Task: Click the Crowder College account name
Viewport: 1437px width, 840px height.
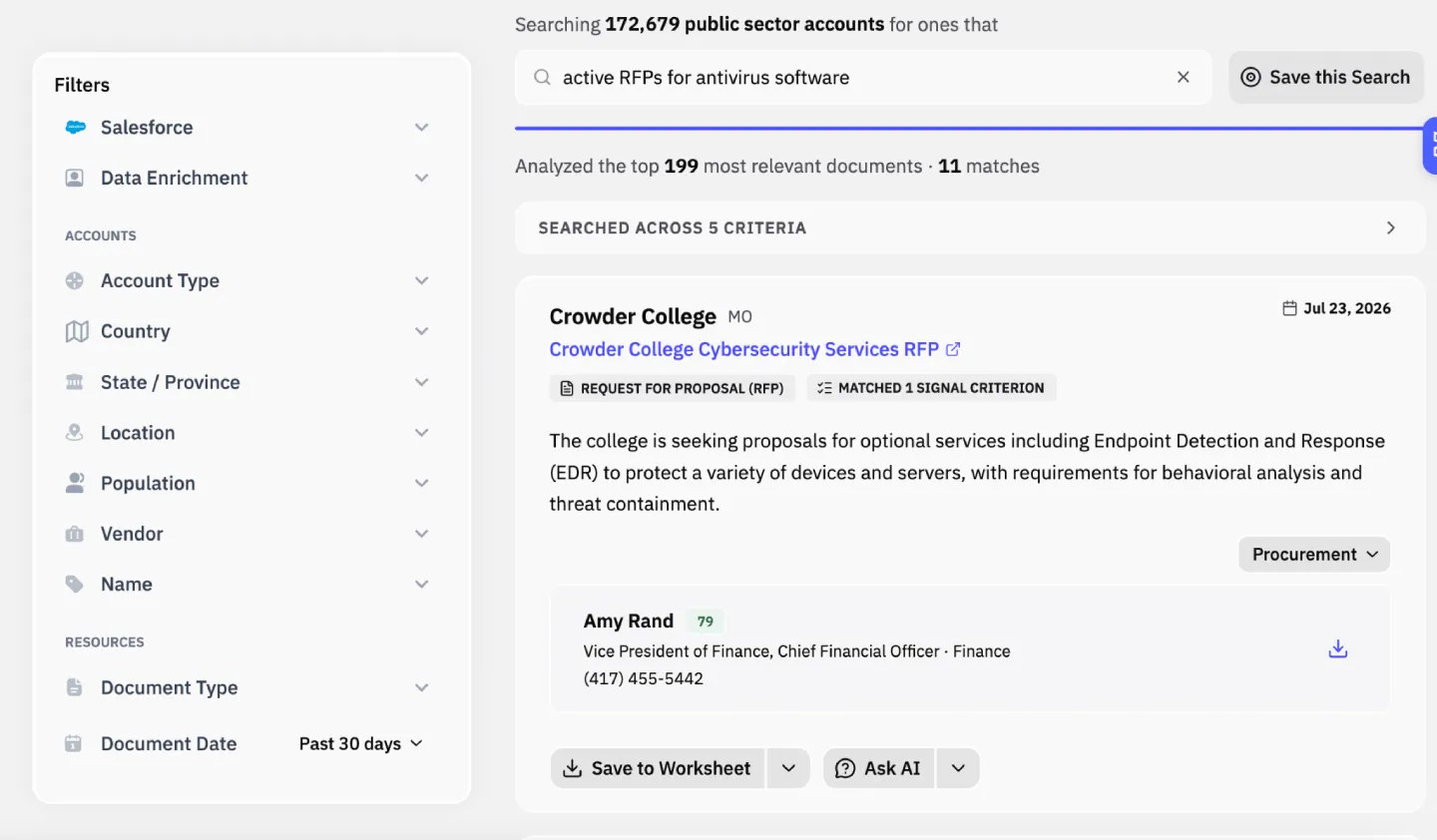Action: tap(633, 316)
